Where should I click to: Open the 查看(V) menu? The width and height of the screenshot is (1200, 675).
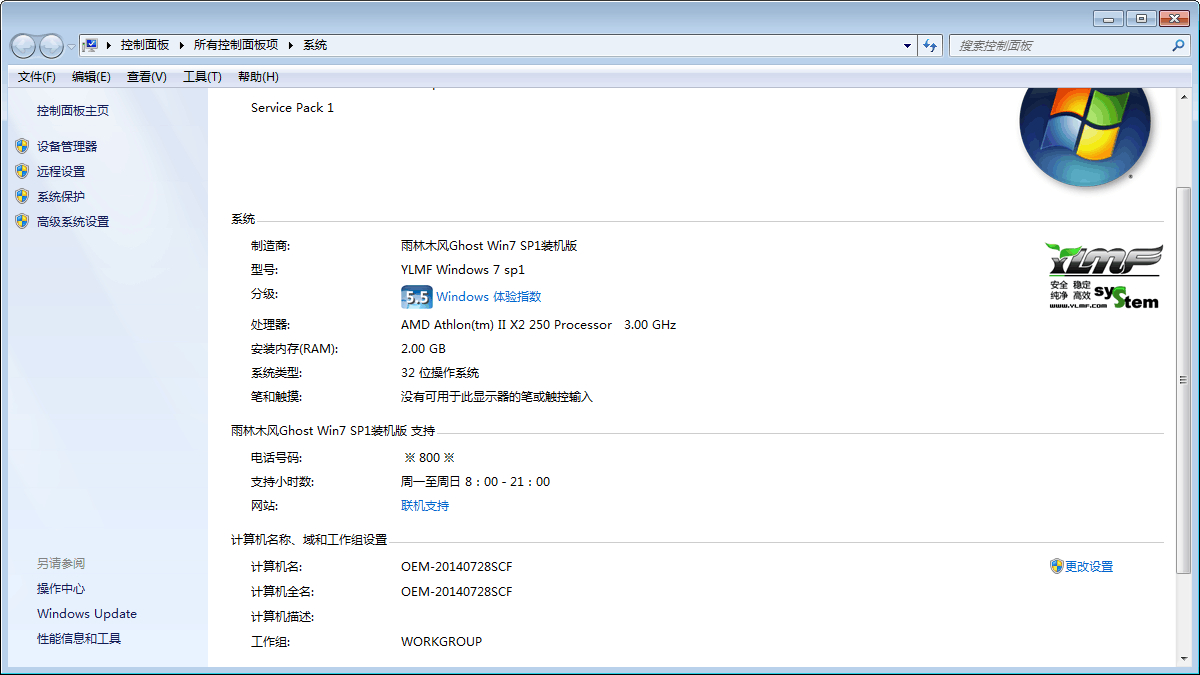coord(146,77)
